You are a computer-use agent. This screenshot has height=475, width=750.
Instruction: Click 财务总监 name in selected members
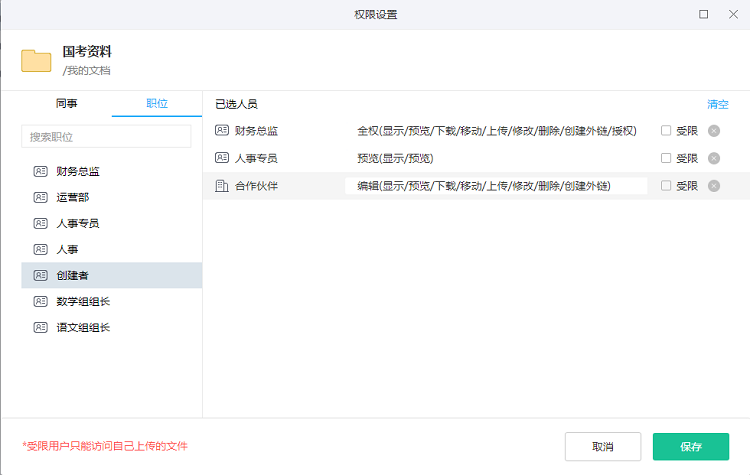point(256,131)
